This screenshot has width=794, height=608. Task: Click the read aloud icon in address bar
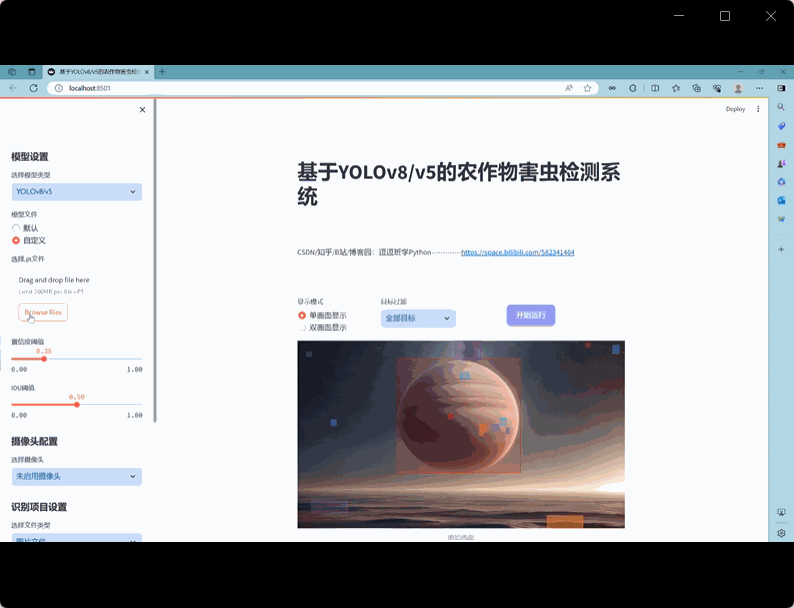pos(569,88)
